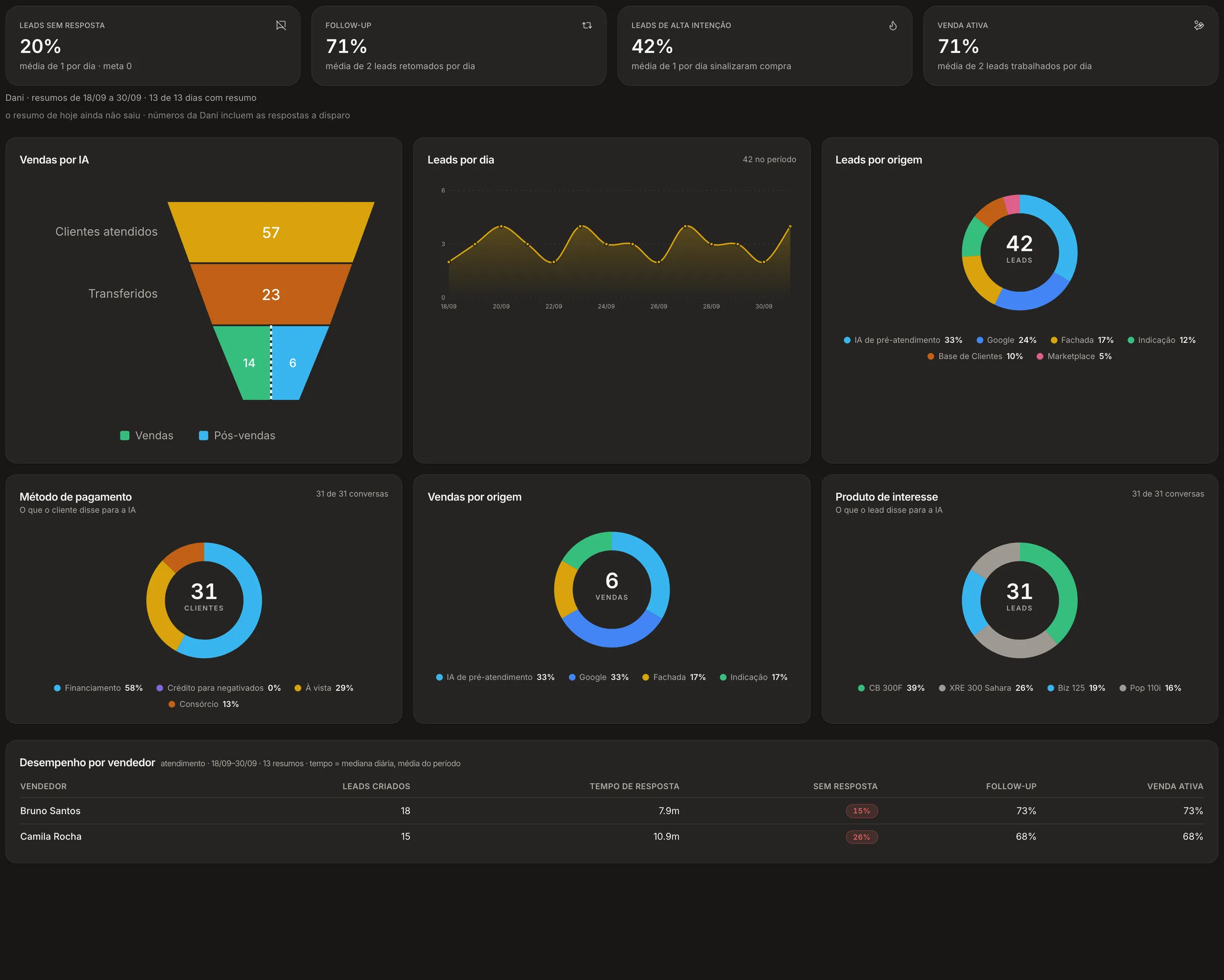Click the 30/09 data point on Leads por dia
This screenshot has height=980, width=1224.
pyautogui.click(x=763, y=262)
